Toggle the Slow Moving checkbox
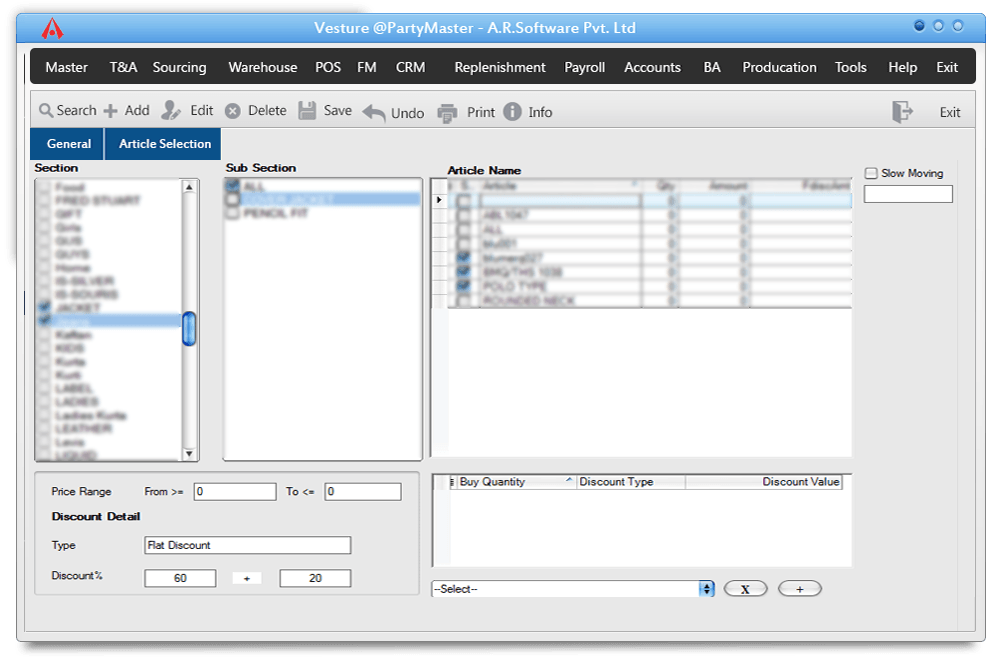Image resolution: width=1000 pixels, height=659 pixels. 871,174
